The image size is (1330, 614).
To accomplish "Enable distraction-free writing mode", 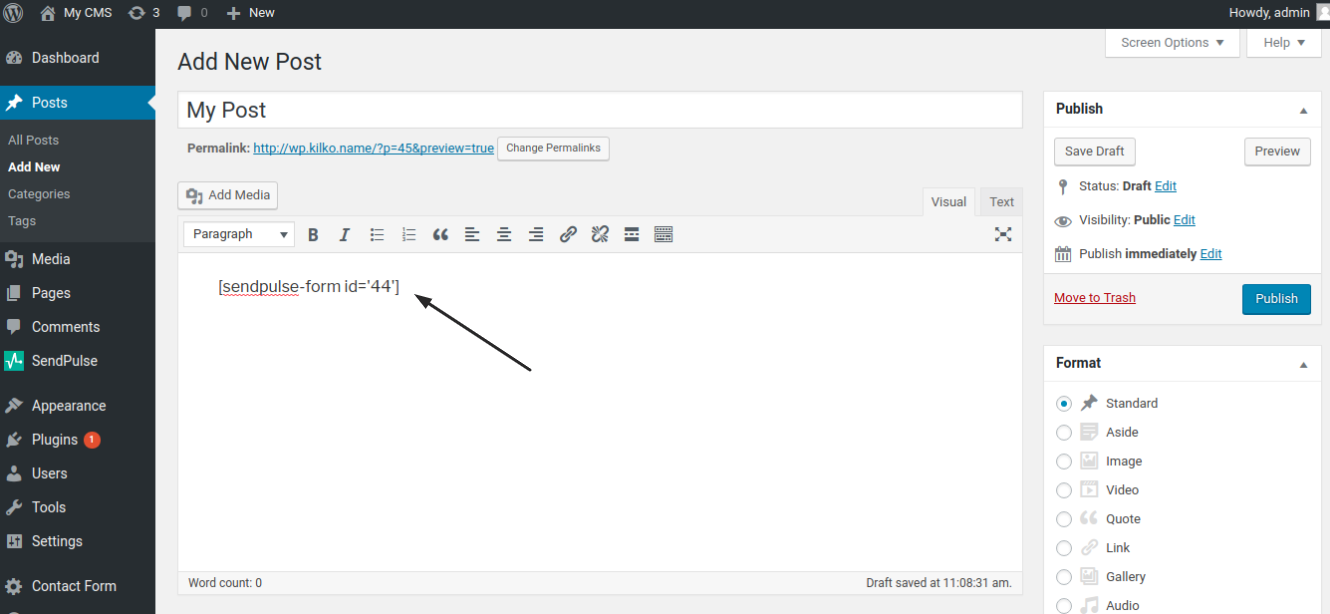I will tap(1003, 234).
